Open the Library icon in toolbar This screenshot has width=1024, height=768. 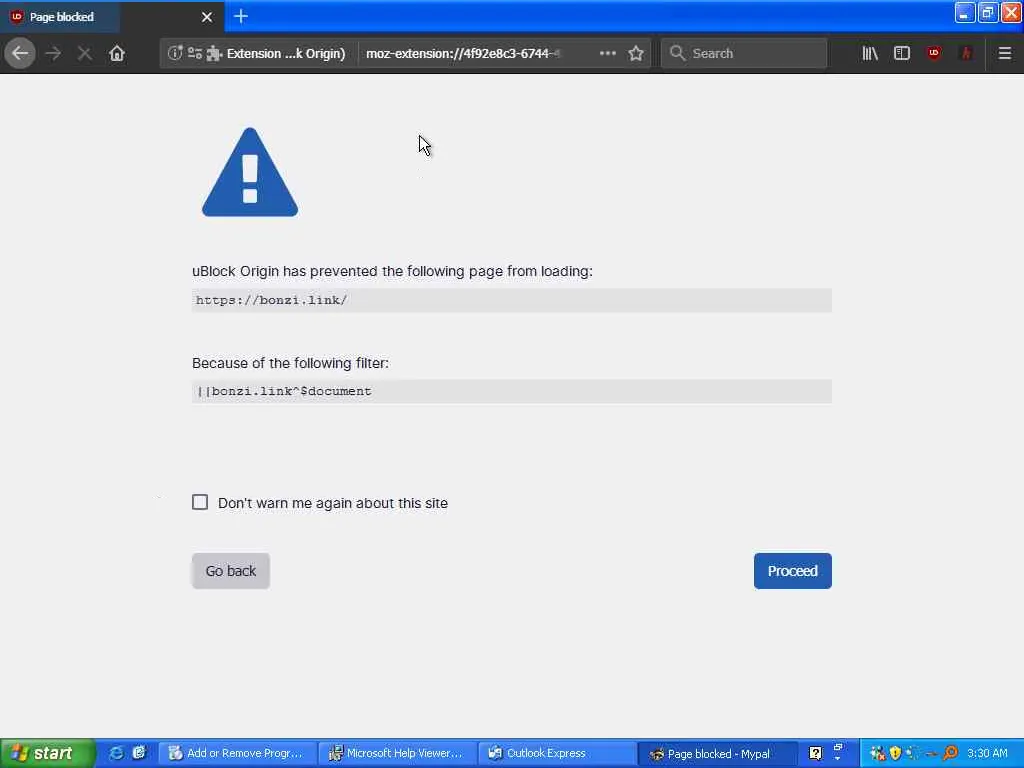(x=870, y=54)
